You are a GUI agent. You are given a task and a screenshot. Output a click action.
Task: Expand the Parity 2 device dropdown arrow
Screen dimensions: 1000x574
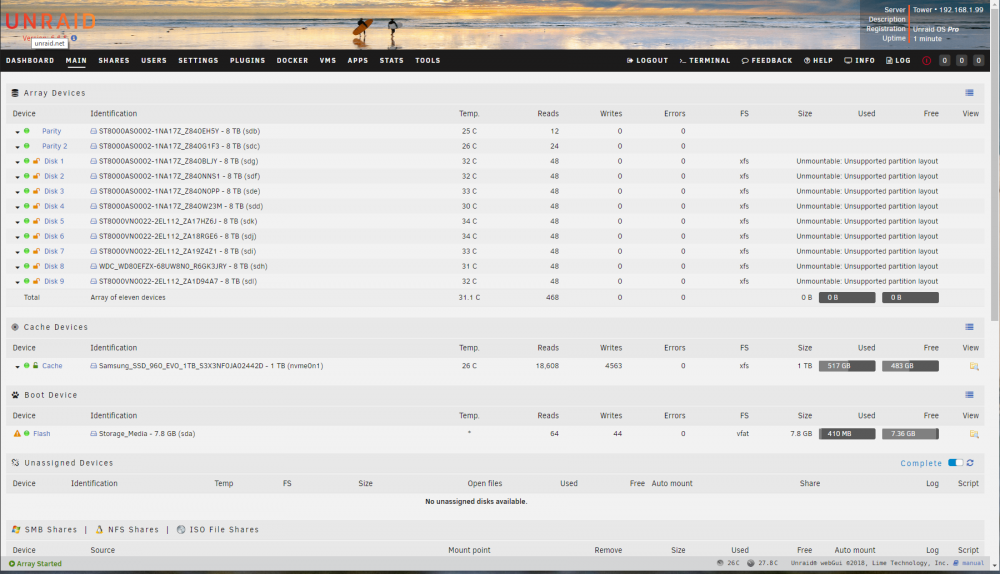(x=17, y=147)
